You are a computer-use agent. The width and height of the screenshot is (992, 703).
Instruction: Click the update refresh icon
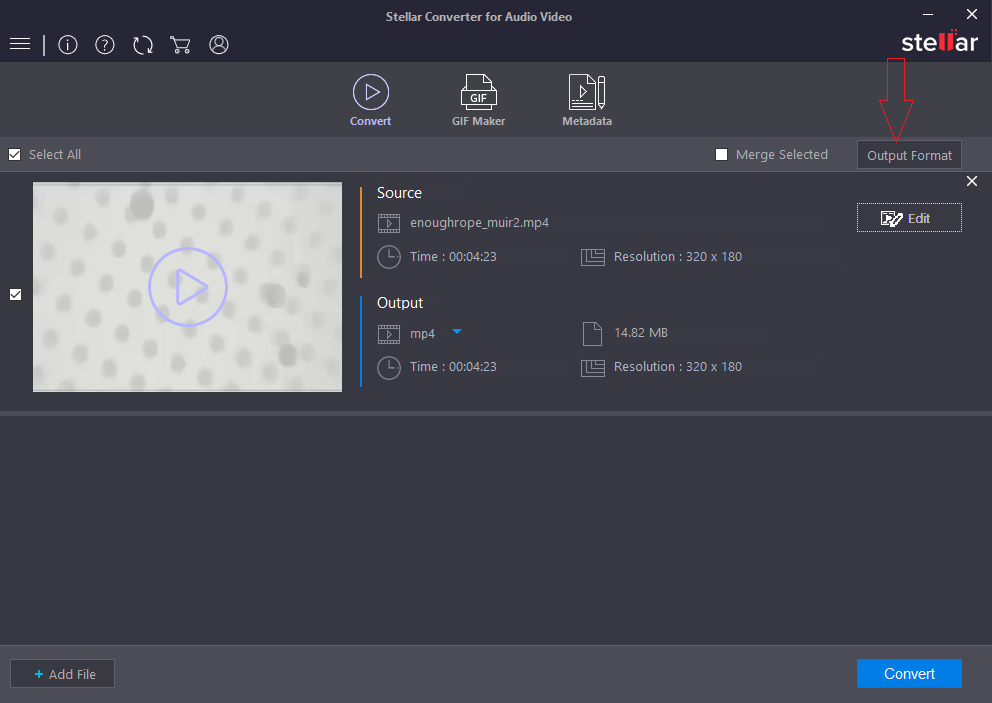143,45
